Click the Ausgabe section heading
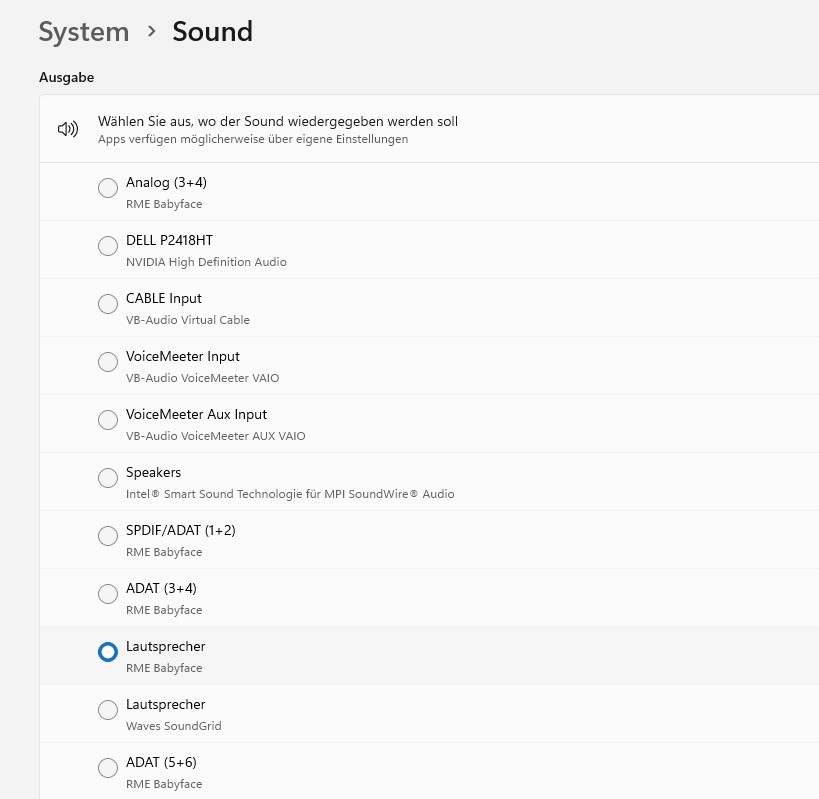Image resolution: width=819 pixels, height=799 pixels. 66,77
